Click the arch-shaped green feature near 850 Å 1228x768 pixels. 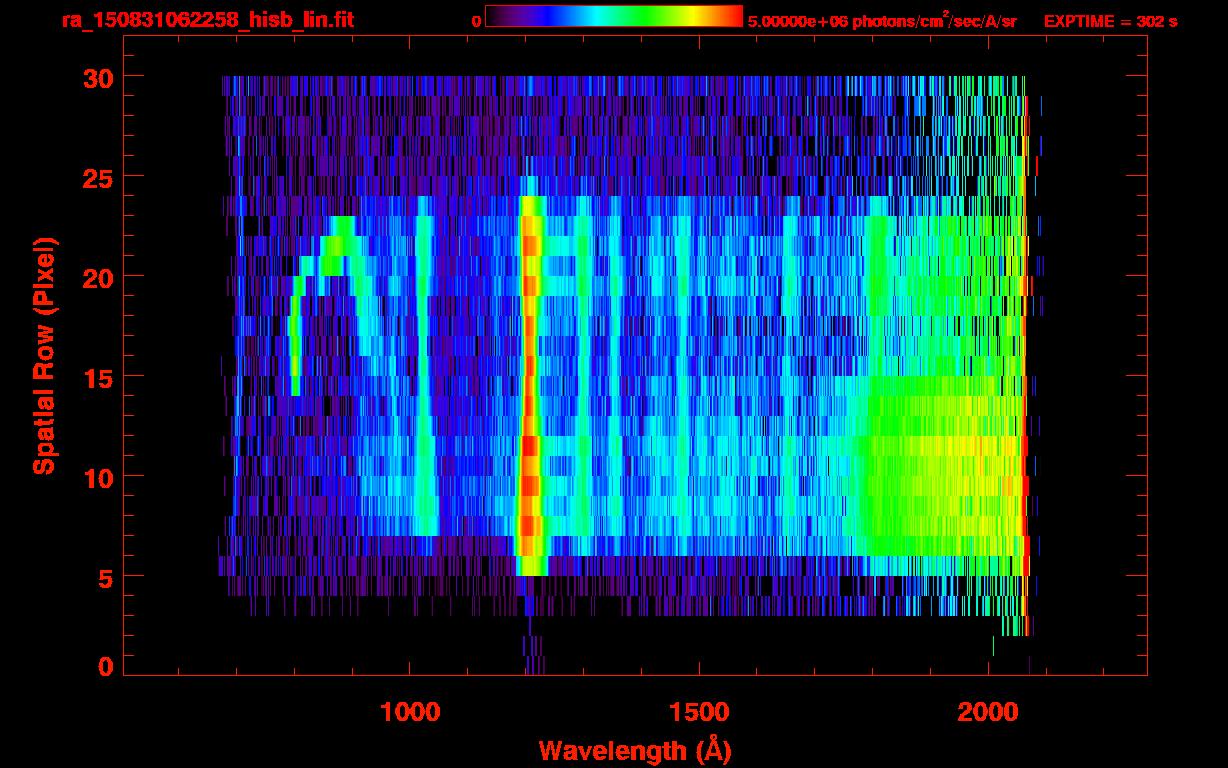coord(335,240)
